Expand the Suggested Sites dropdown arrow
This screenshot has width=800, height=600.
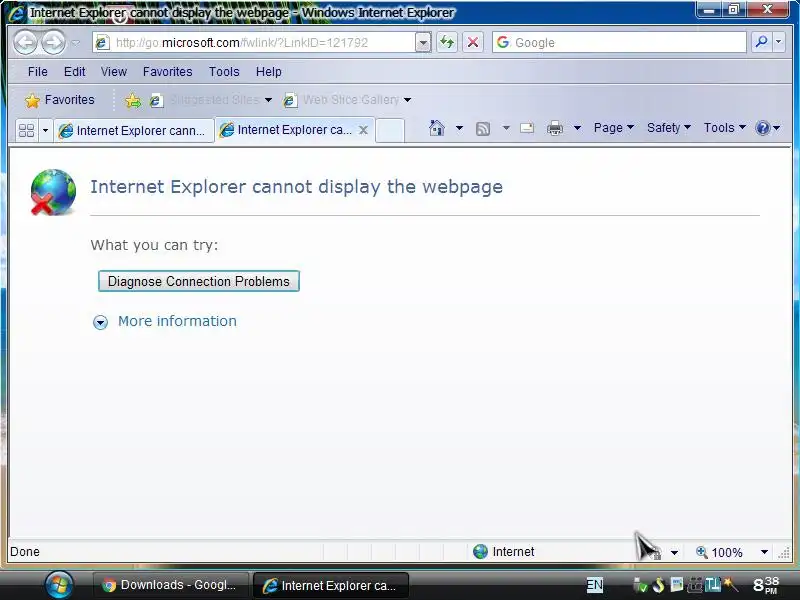(x=268, y=100)
